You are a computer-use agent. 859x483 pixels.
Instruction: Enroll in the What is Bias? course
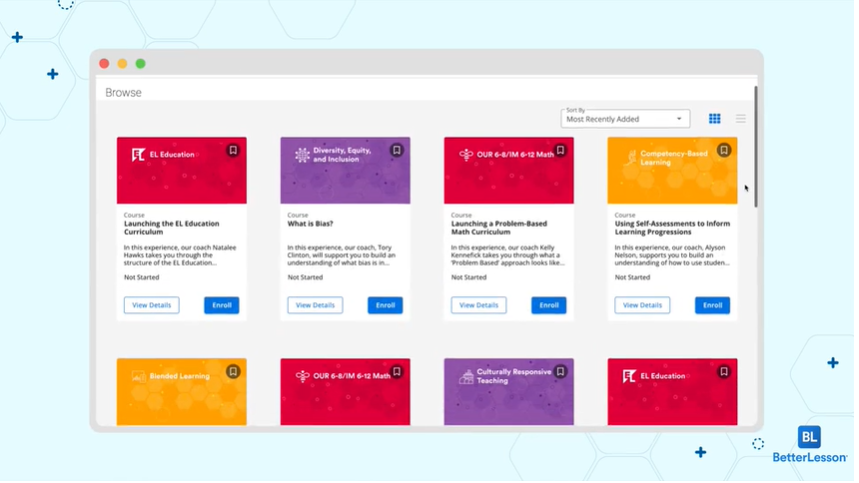387,307
